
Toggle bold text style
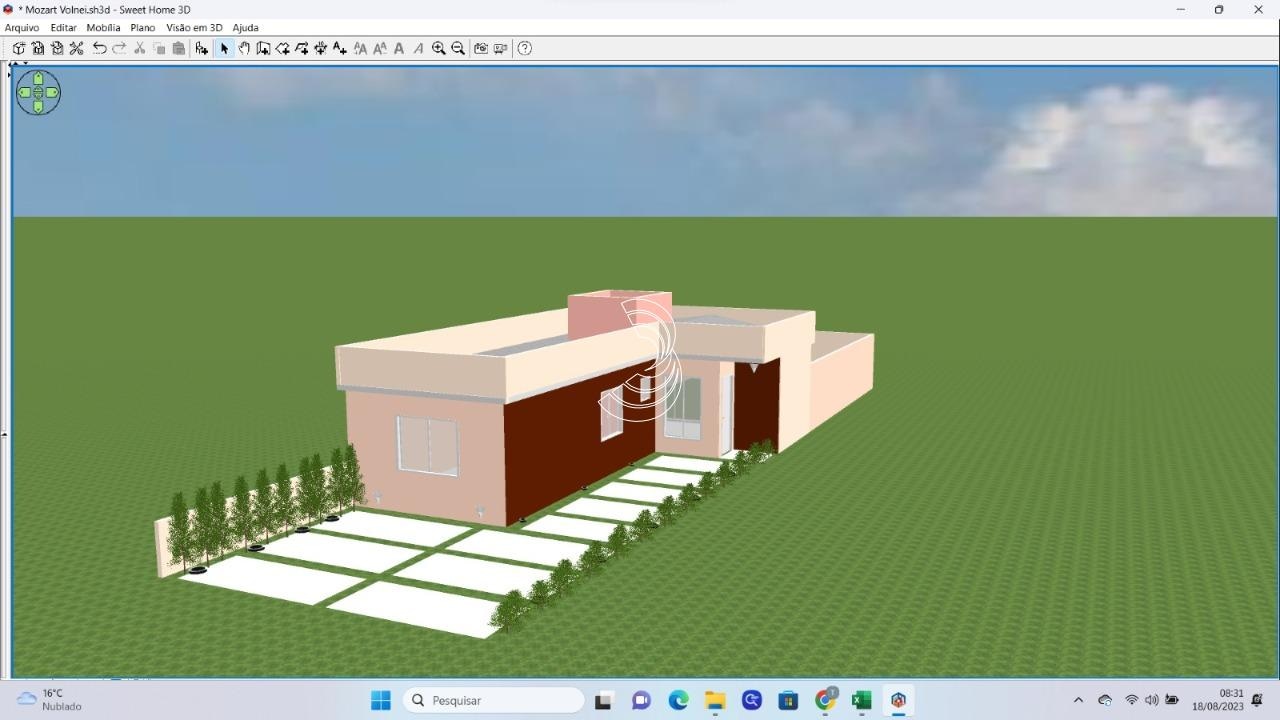[399, 48]
